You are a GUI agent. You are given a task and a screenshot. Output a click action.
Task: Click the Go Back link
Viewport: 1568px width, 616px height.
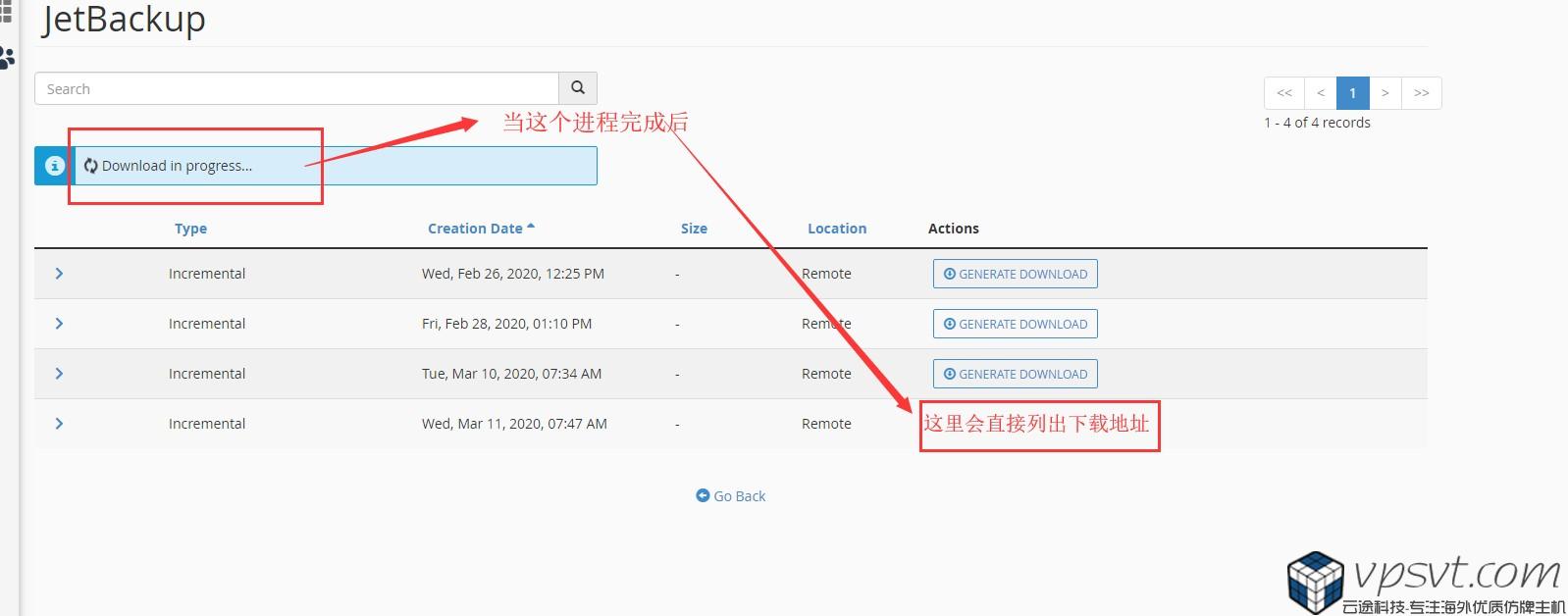[x=731, y=496]
